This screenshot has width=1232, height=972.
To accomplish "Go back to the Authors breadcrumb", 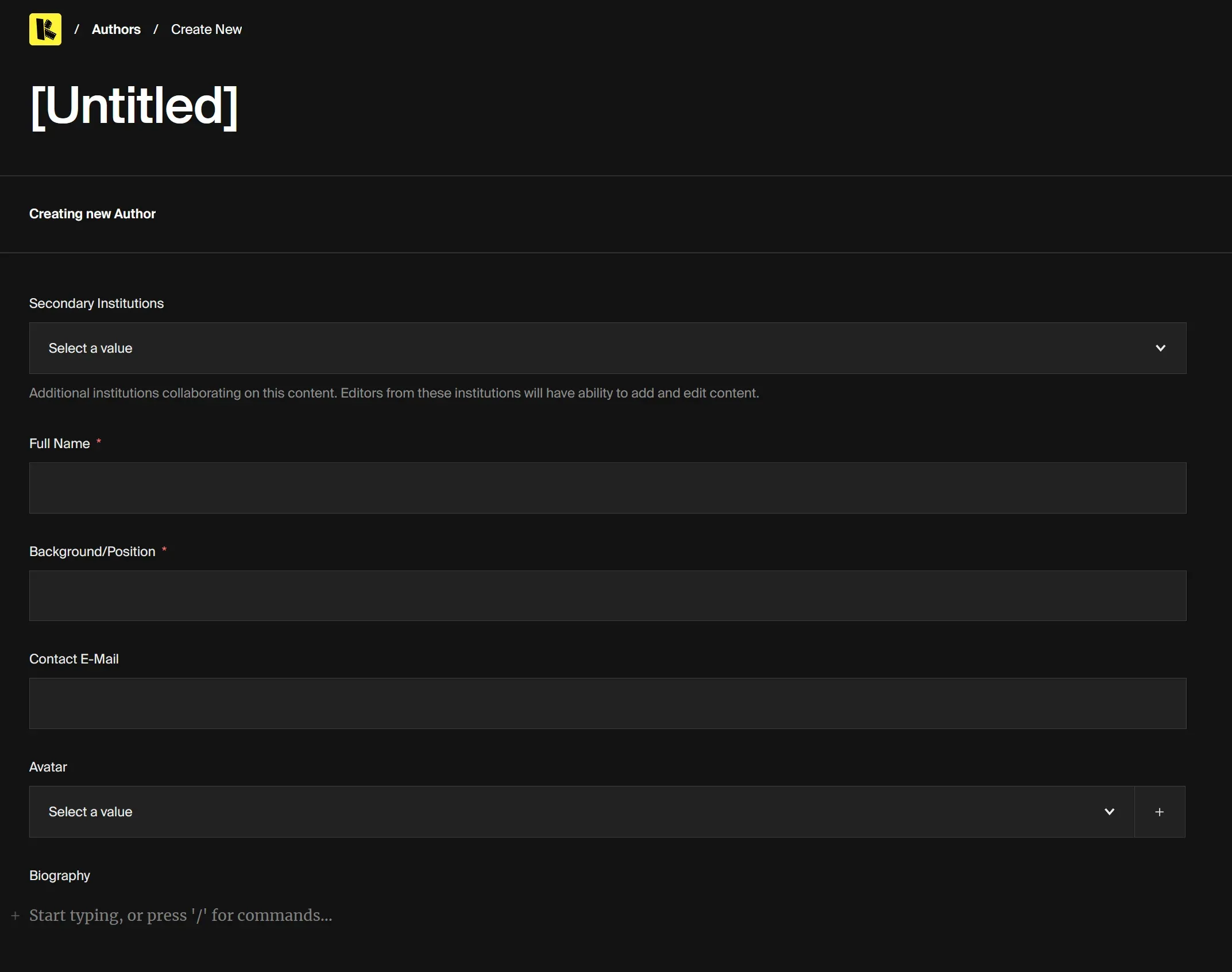I will pos(116,29).
